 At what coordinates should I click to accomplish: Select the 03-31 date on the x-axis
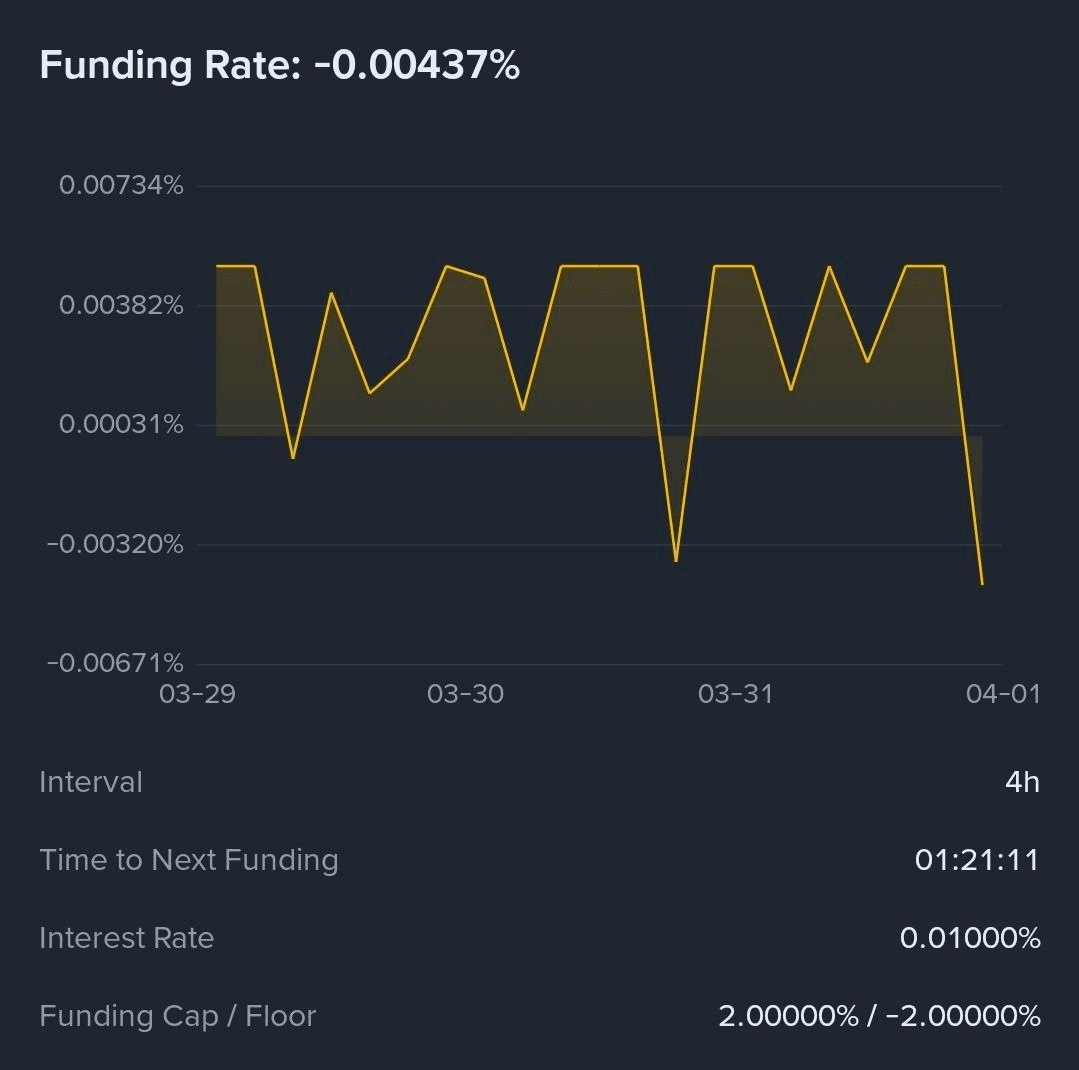735,694
